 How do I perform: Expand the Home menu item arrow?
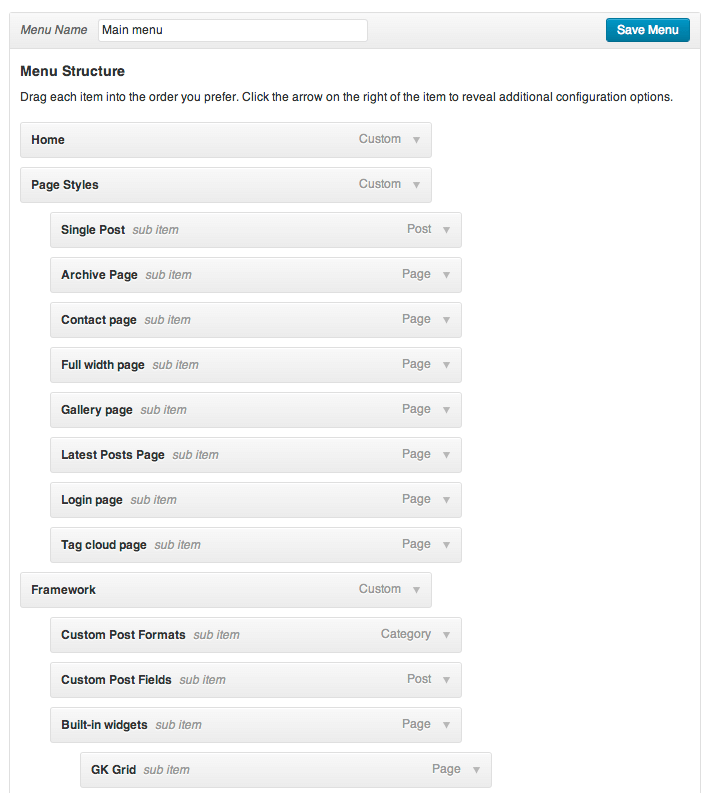coord(416,140)
